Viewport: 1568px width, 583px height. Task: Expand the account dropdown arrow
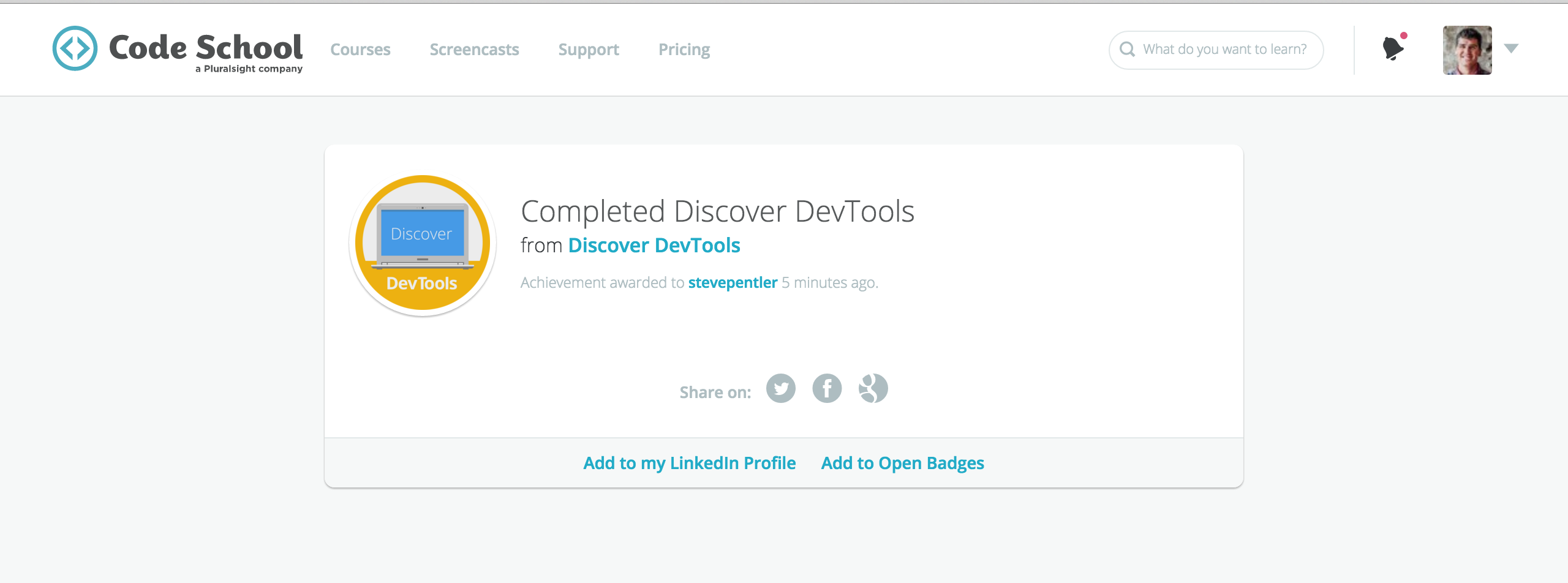pyautogui.click(x=1511, y=48)
